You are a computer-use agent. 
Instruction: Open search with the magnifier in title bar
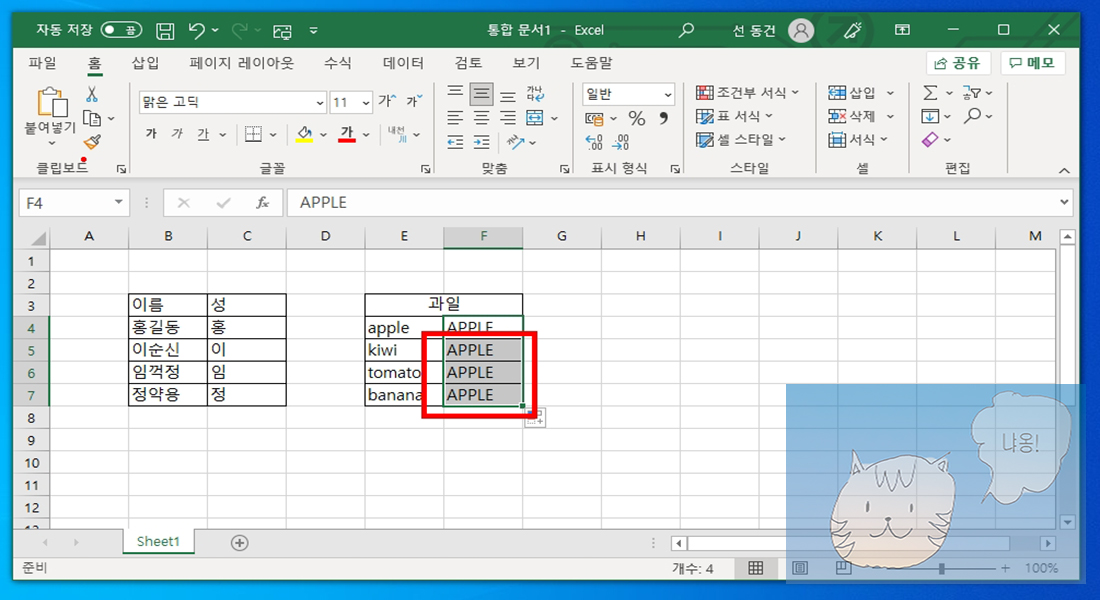click(686, 30)
